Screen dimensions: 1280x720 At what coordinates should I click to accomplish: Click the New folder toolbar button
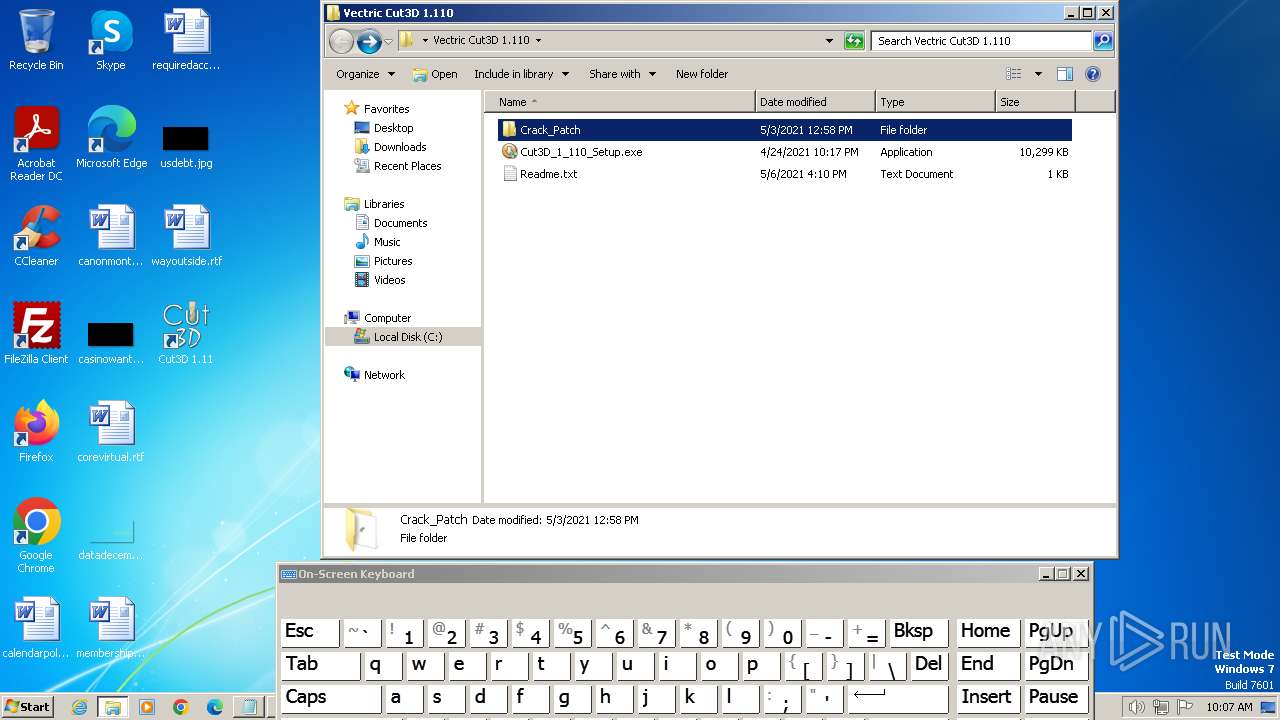[x=702, y=74]
